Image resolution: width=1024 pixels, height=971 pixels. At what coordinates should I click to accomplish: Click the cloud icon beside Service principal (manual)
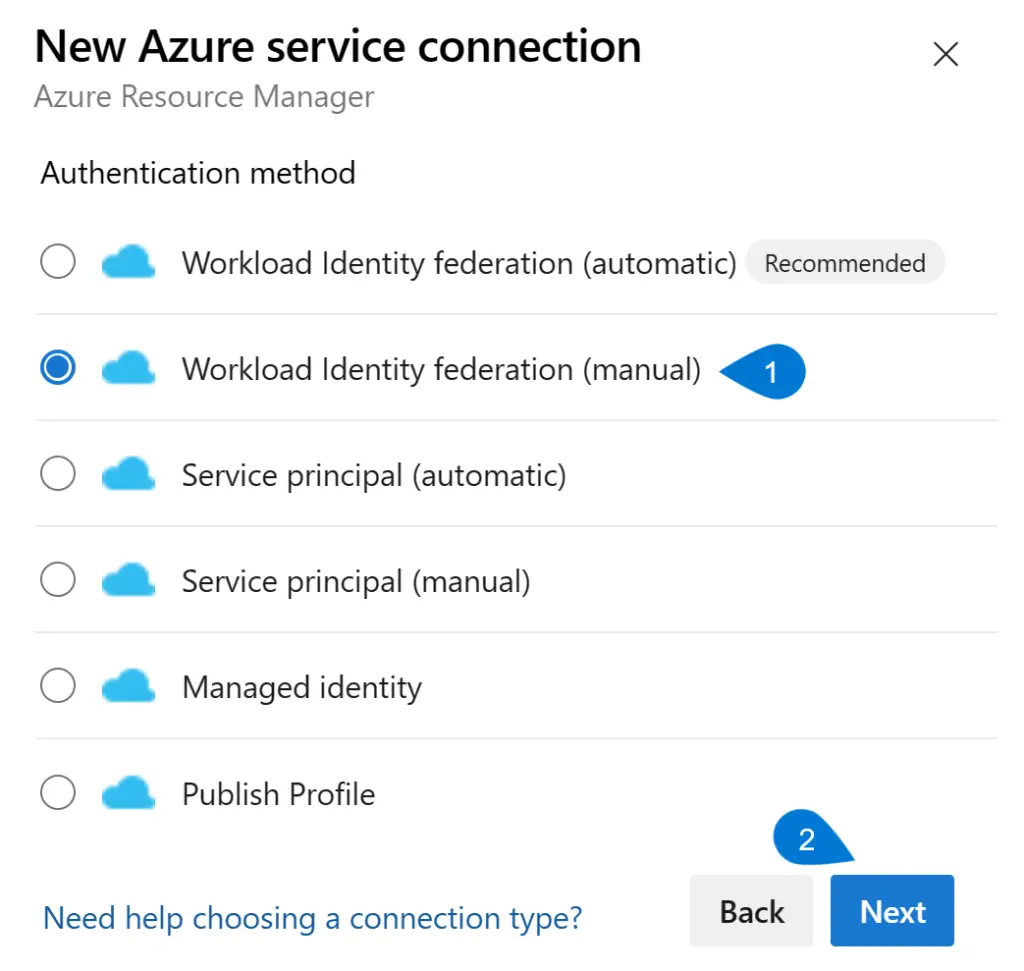pyautogui.click(x=128, y=581)
